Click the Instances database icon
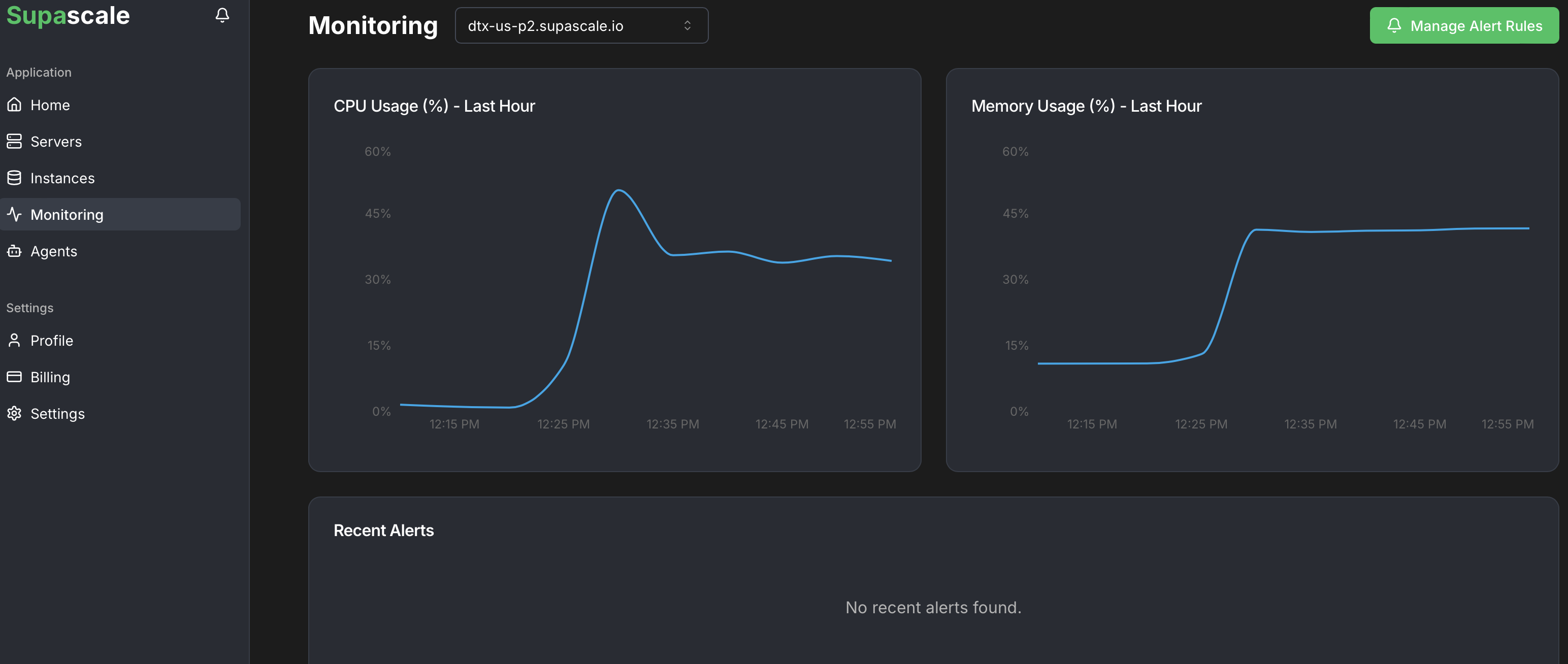1568x664 pixels. pos(14,178)
